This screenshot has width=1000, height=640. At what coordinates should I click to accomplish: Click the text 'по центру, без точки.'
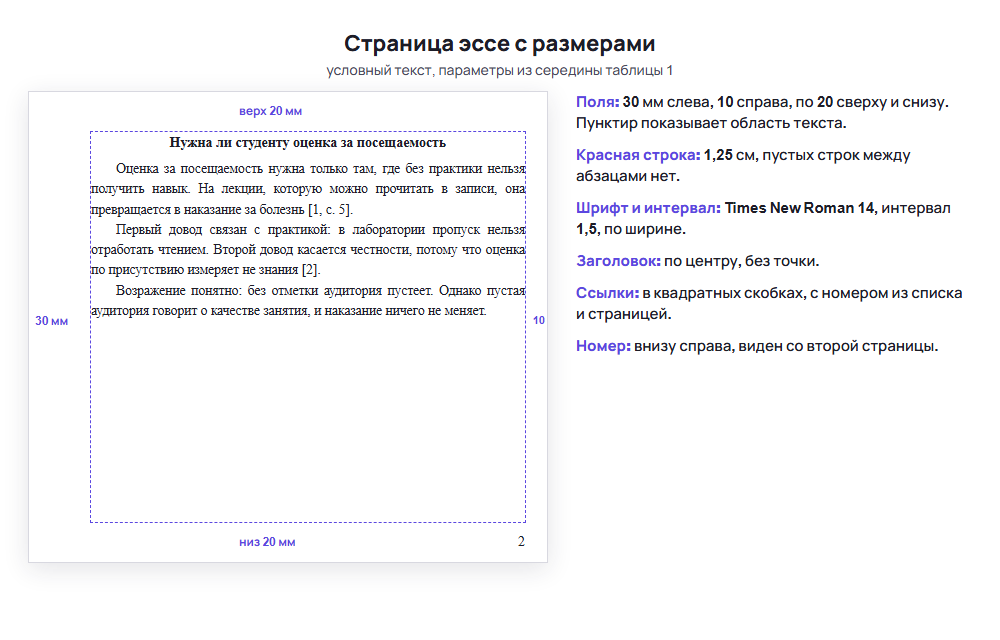coord(741,261)
